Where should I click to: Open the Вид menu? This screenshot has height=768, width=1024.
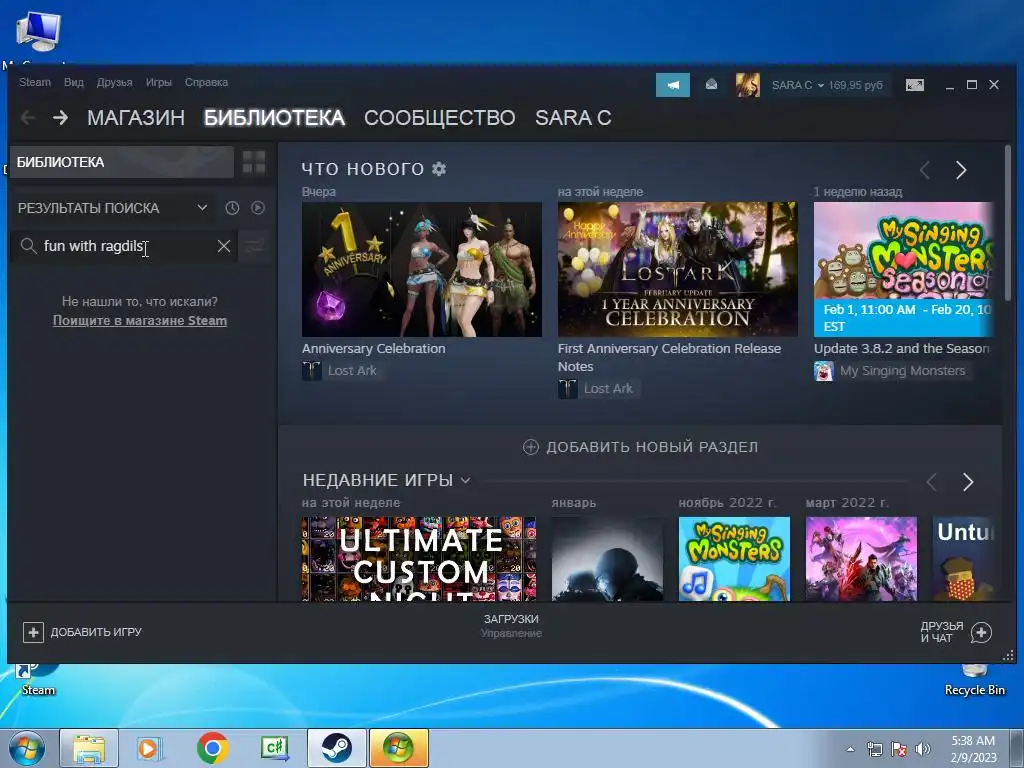coord(74,82)
